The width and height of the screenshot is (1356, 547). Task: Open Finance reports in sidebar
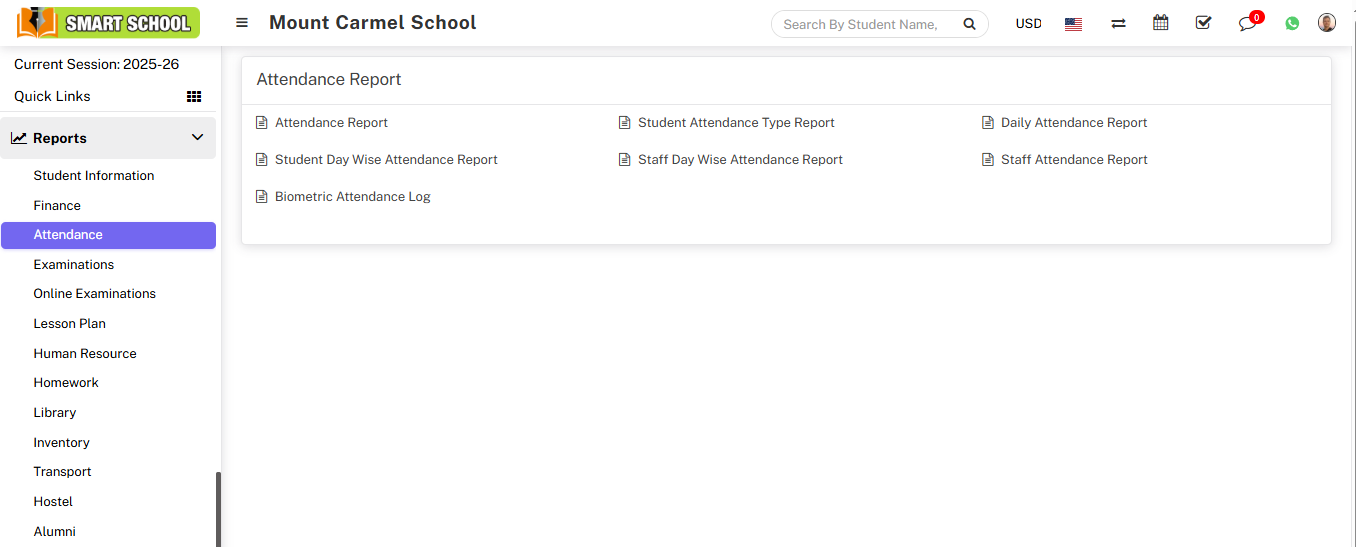(x=57, y=205)
